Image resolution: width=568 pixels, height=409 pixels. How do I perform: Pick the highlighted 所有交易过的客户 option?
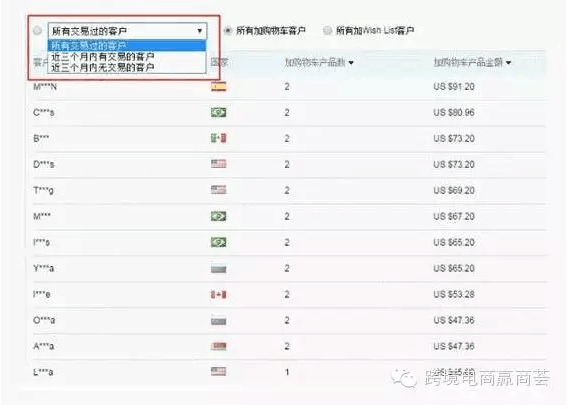pyautogui.click(x=127, y=46)
